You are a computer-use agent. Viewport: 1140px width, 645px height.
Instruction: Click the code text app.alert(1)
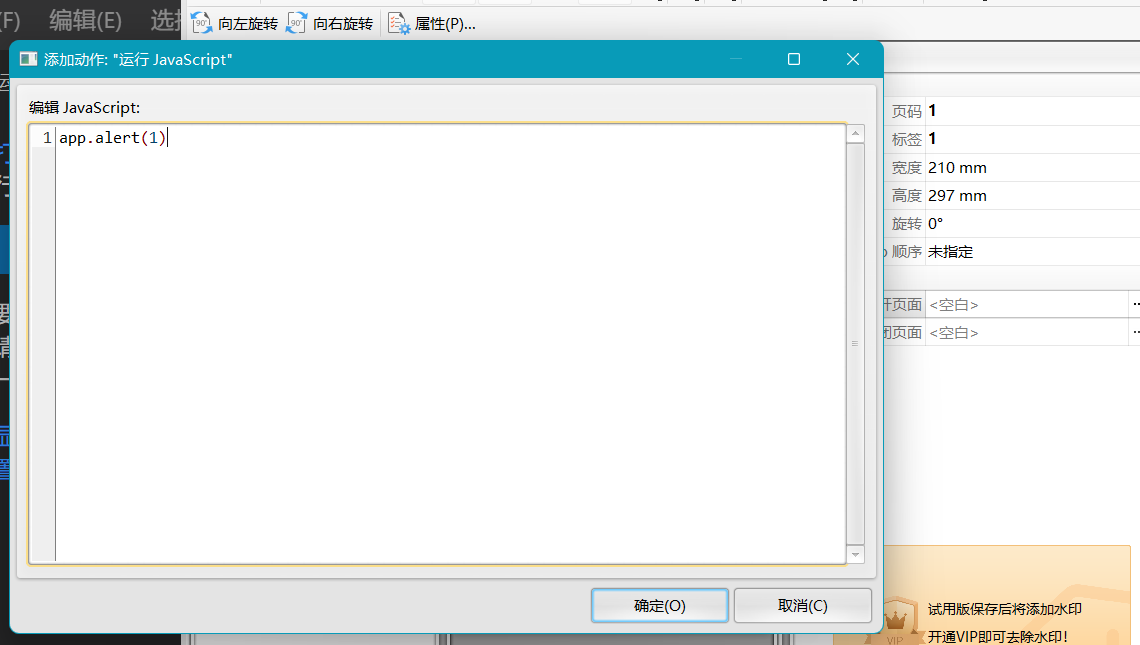click(x=113, y=137)
